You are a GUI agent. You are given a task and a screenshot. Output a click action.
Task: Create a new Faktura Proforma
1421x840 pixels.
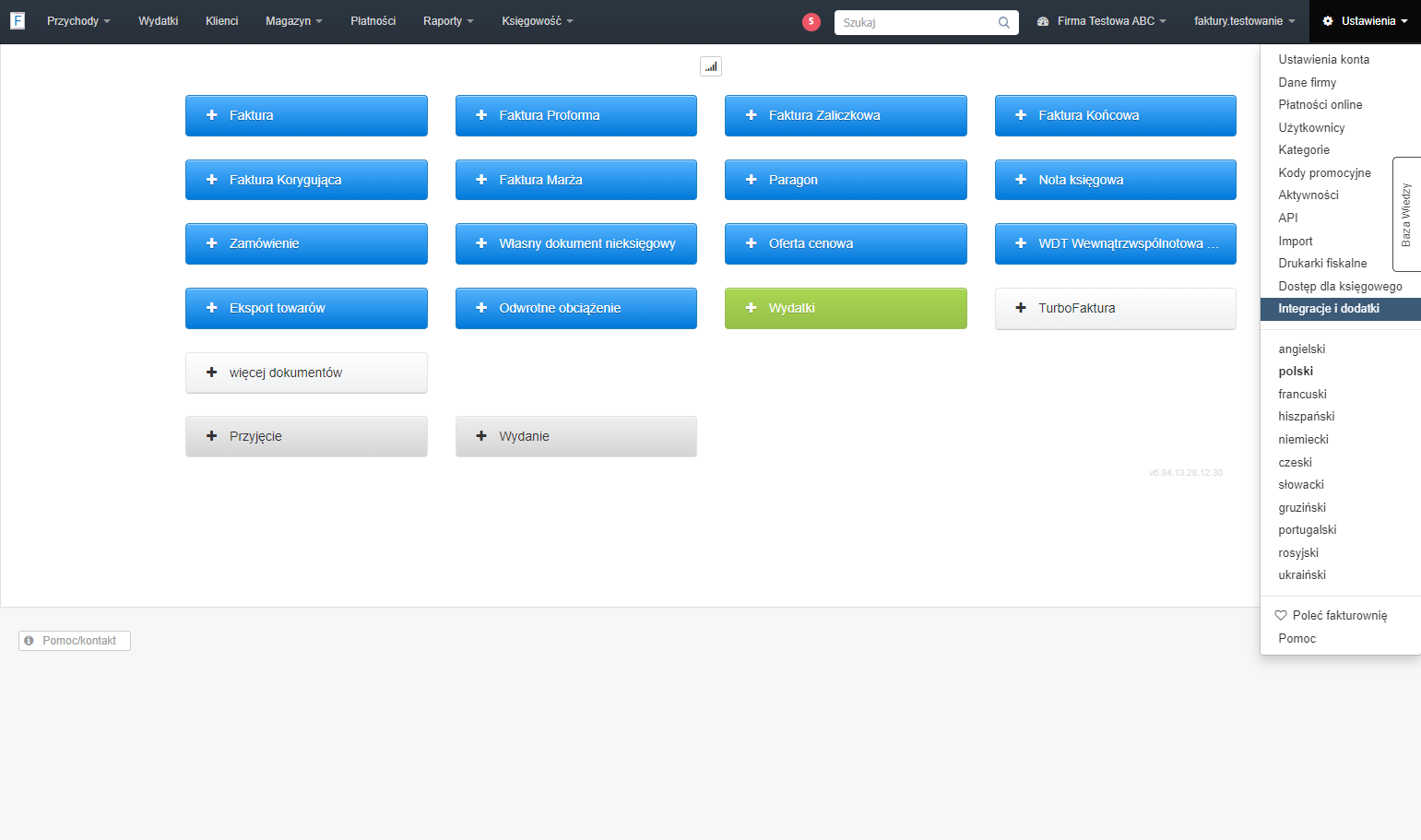[x=576, y=115]
